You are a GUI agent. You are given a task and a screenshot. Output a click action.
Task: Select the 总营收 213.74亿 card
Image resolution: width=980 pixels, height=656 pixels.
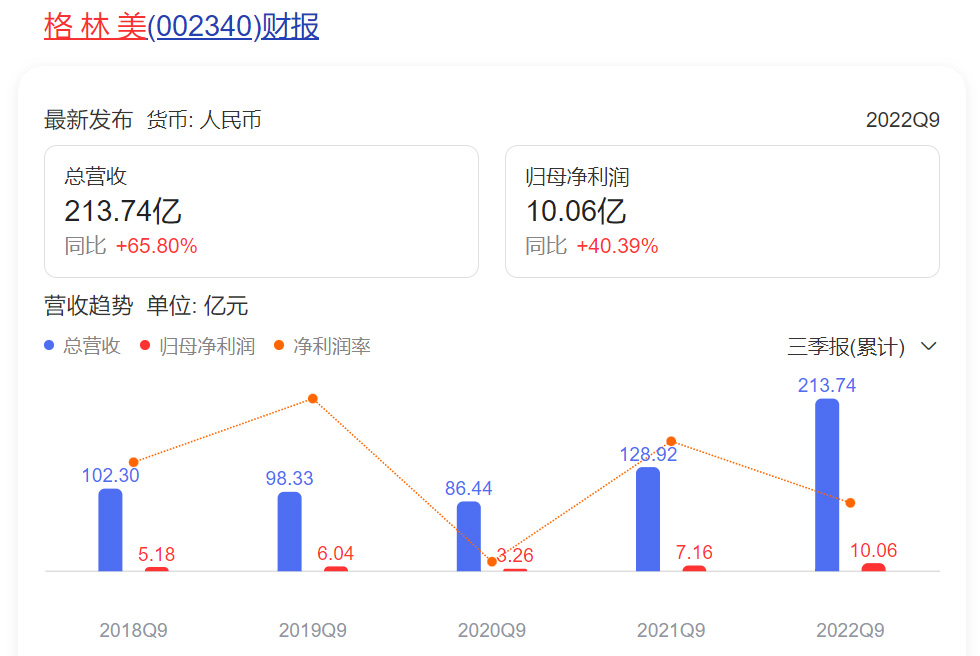[261, 212]
